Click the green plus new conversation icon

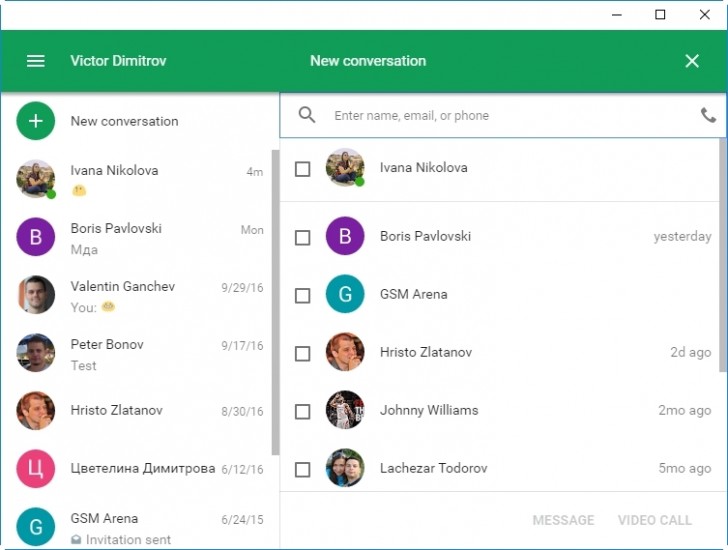[x=36, y=121]
